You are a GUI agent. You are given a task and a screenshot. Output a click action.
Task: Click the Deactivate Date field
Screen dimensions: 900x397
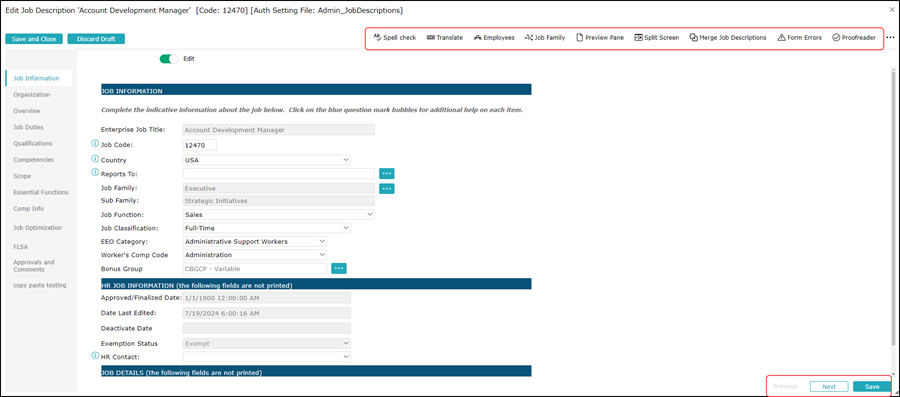pyautogui.click(x=266, y=329)
